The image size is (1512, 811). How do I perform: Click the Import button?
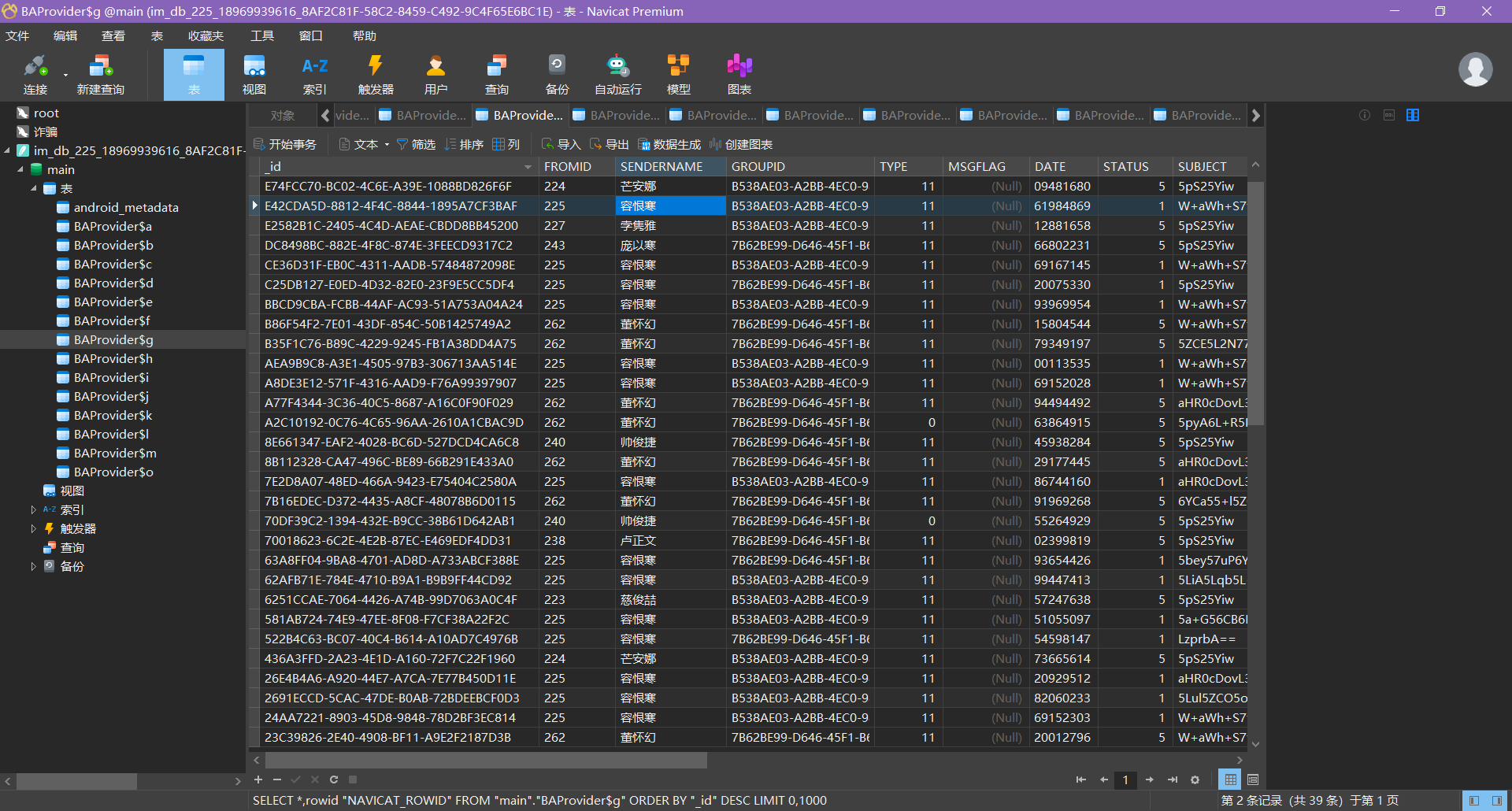[561, 145]
